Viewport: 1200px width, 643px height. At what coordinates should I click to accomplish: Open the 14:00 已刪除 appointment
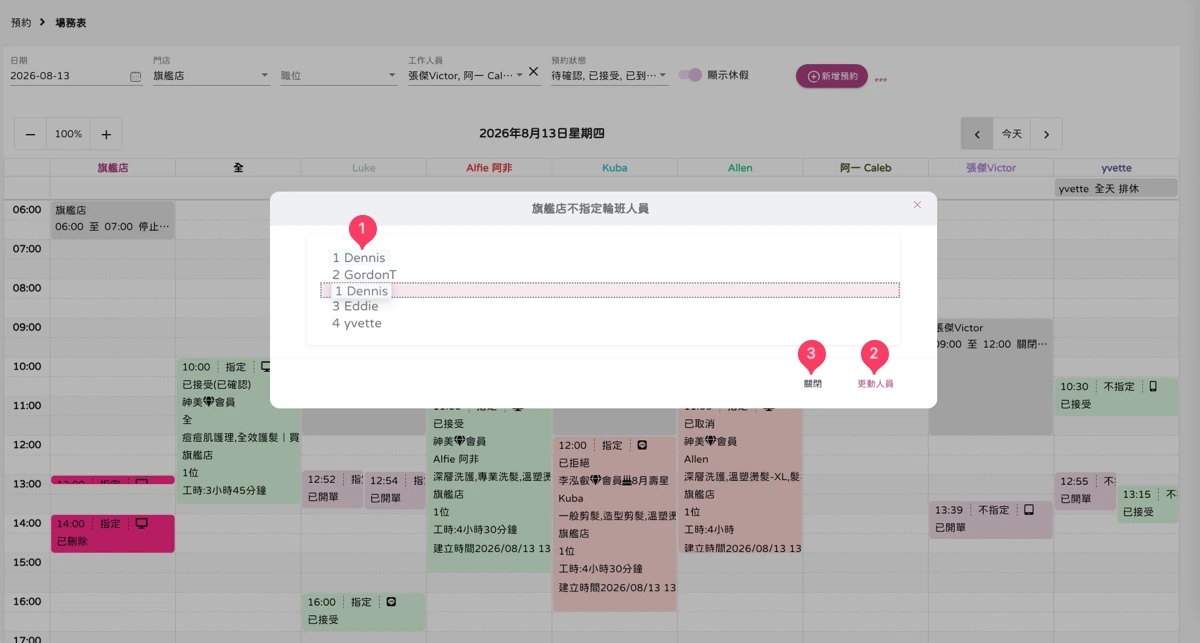113,533
